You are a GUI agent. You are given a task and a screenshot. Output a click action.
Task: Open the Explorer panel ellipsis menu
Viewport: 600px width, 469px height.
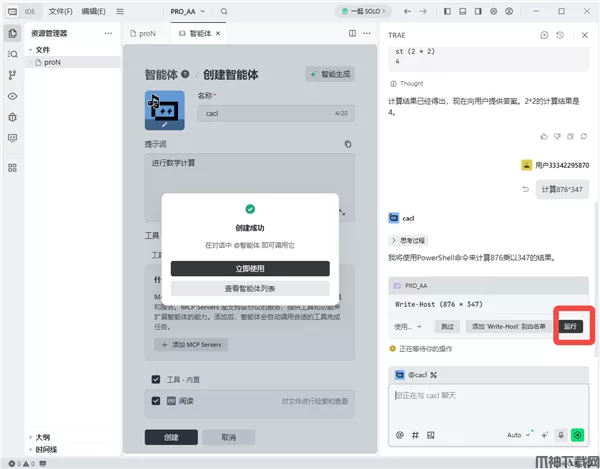click(108, 33)
